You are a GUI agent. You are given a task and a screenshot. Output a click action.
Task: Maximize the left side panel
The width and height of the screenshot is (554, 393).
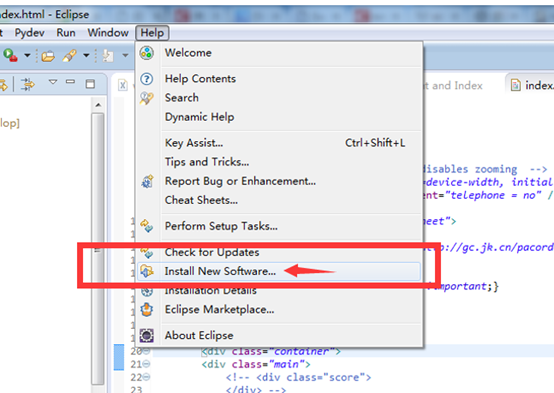[90, 84]
